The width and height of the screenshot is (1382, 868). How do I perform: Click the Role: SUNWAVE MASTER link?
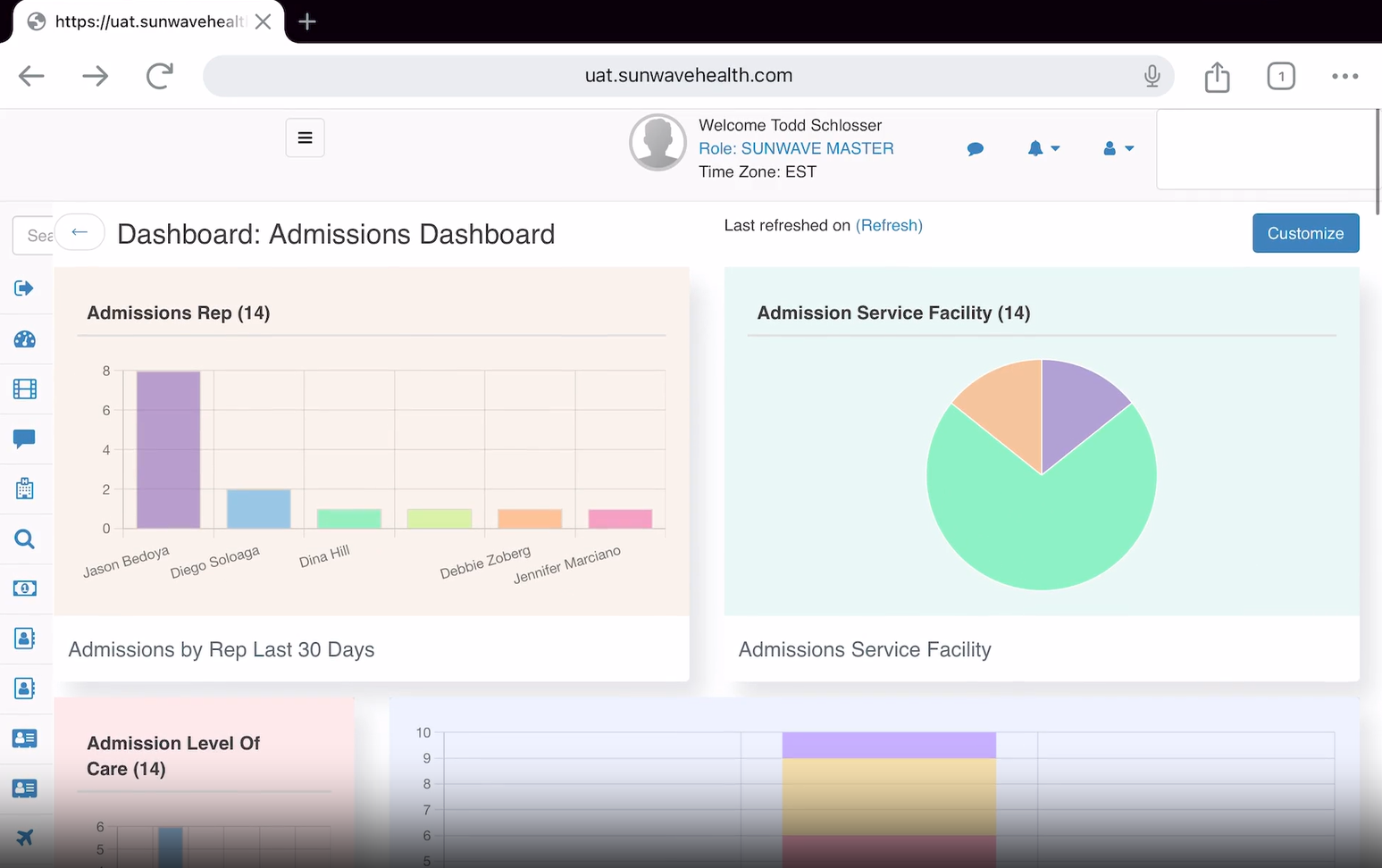click(796, 148)
